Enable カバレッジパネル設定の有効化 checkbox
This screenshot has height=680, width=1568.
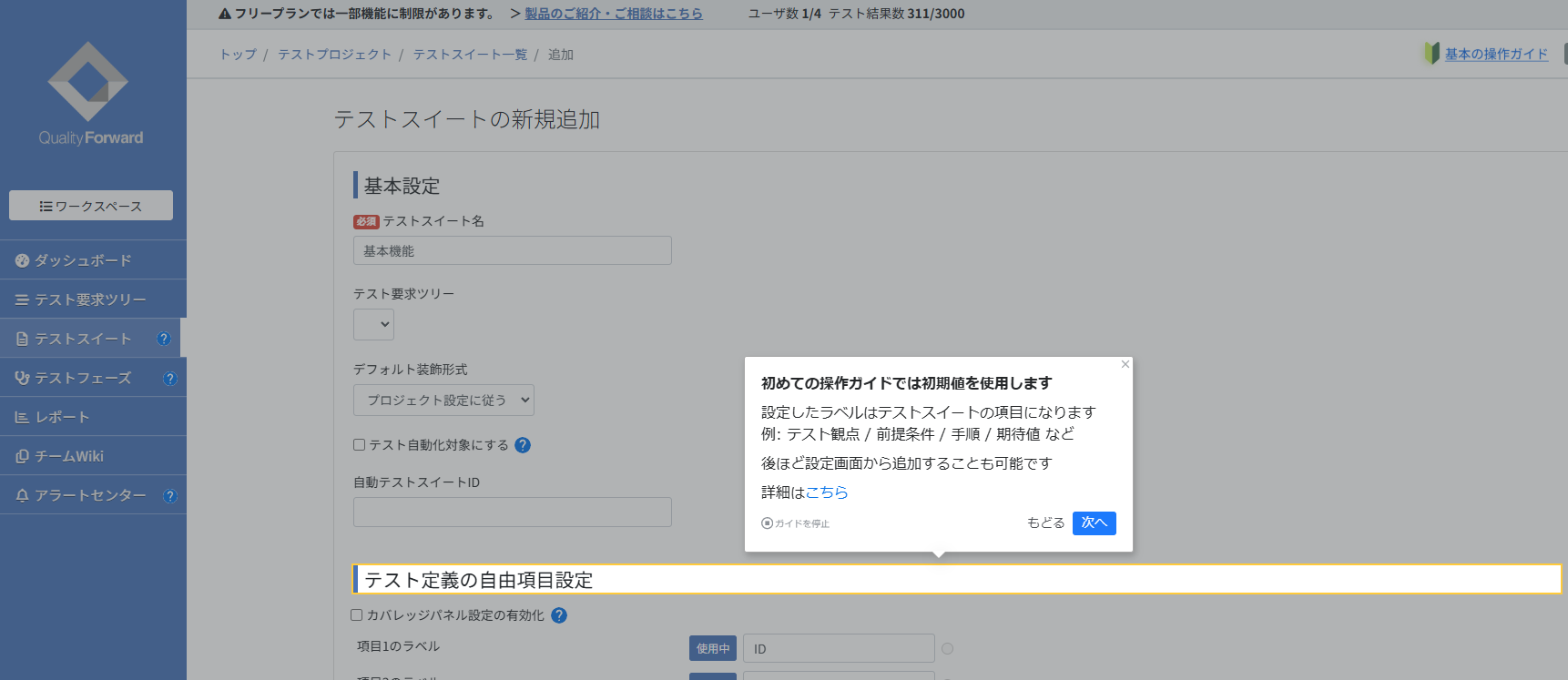tap(357, 615)
